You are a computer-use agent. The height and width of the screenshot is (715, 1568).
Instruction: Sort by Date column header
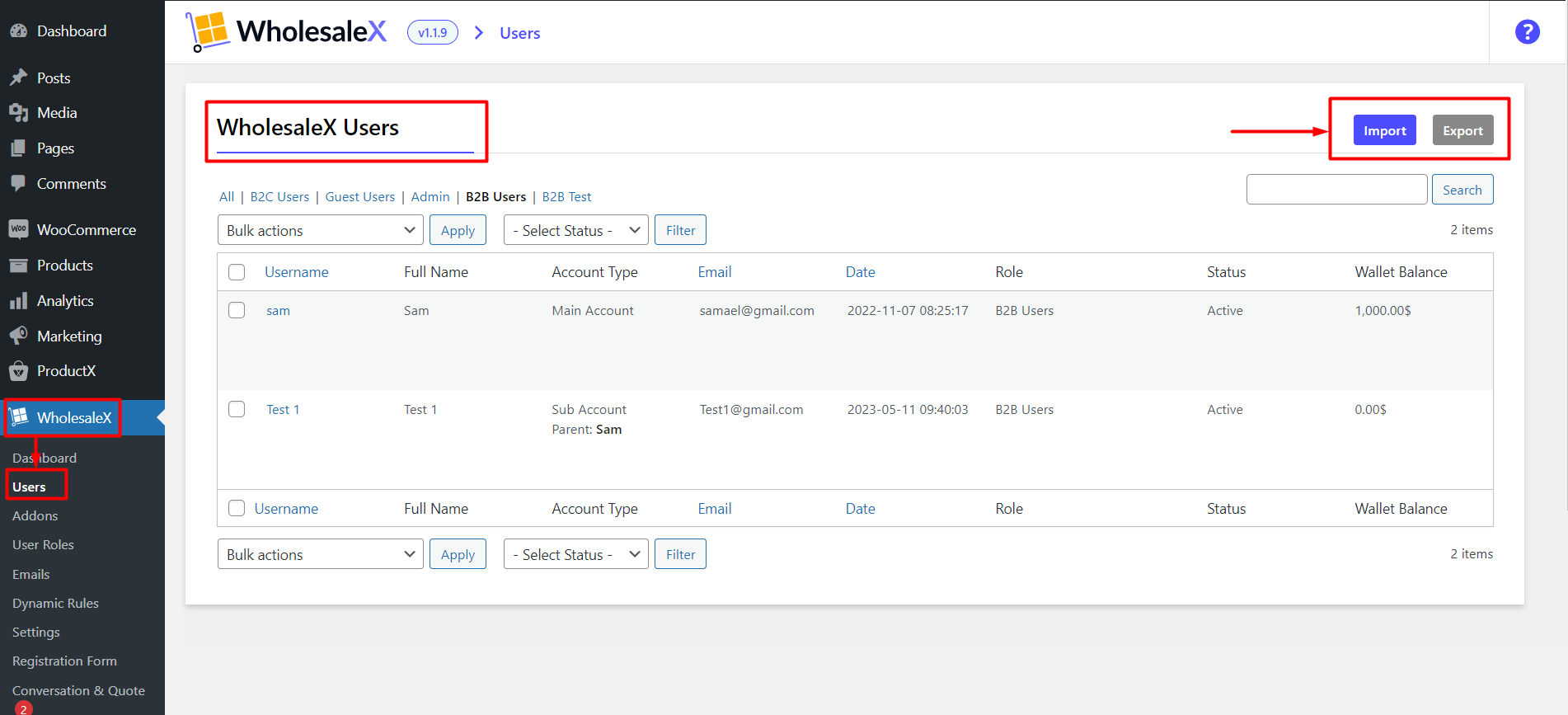(860, 272)
